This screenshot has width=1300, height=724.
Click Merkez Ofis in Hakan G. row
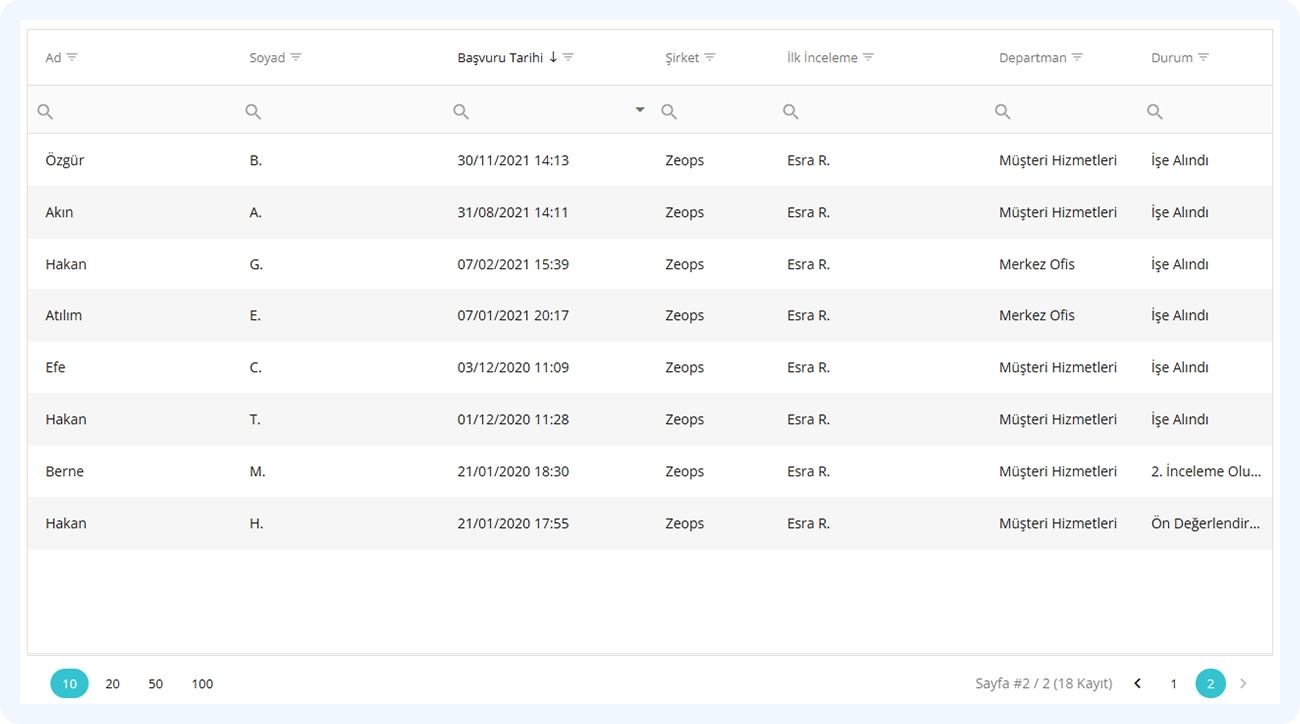tap(1037, 264)
